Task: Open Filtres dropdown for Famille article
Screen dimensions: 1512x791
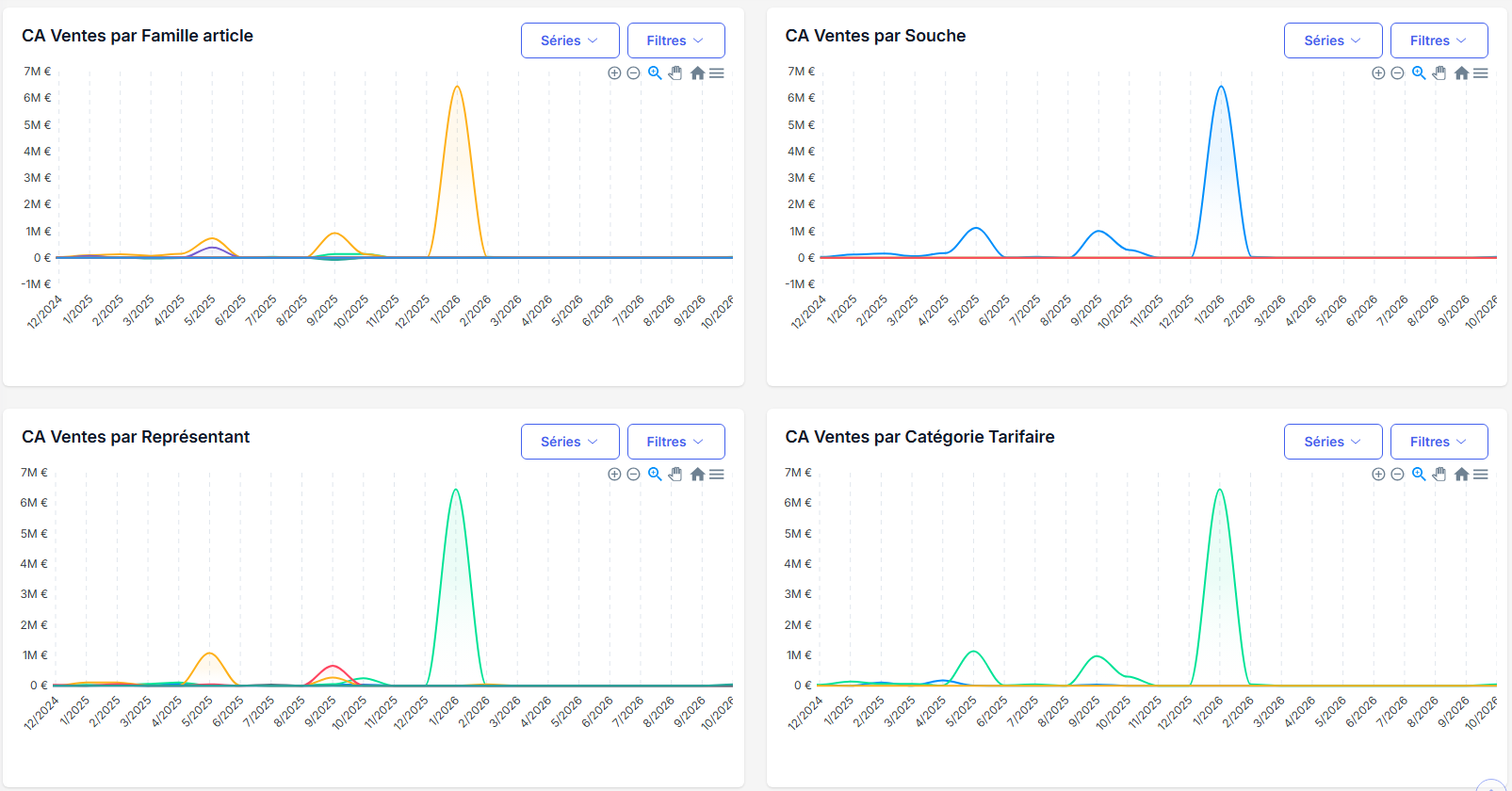Action: pyautogui.click(x=675, y=40)
